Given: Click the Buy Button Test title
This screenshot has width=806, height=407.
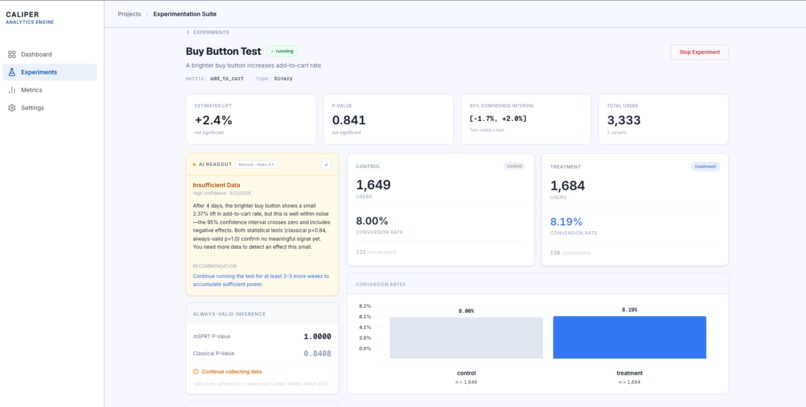Looking at the screenshot, I should click(224, 51).
